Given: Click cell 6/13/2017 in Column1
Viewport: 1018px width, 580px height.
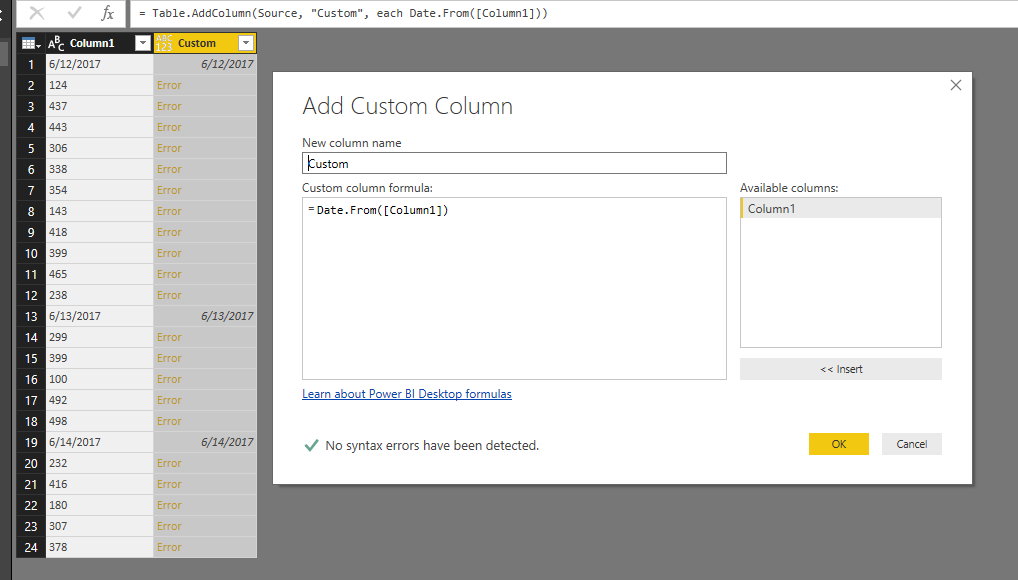Looking at the screenshot, I should point(99,316).
